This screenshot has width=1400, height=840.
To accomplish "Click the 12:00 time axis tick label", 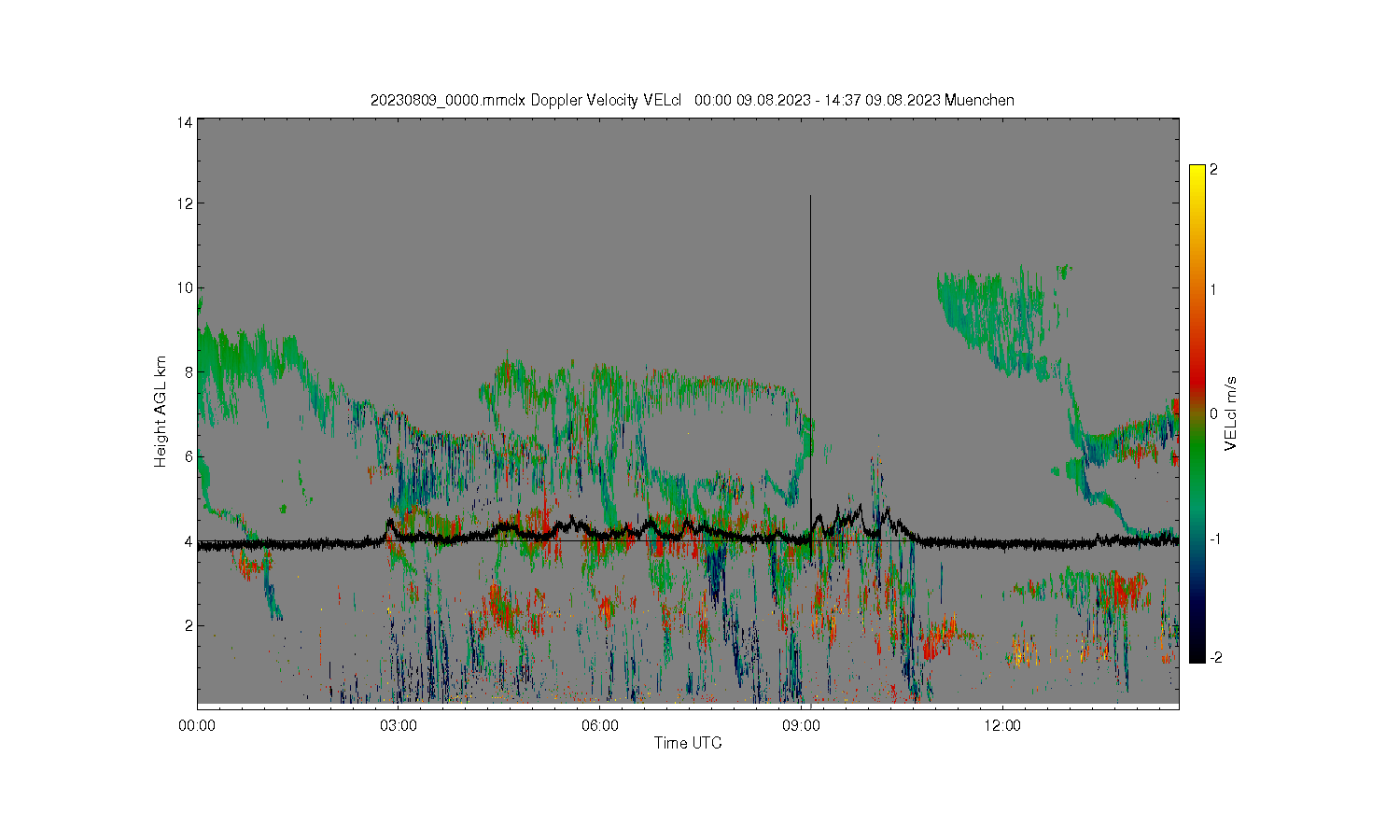I will 1002,725.
